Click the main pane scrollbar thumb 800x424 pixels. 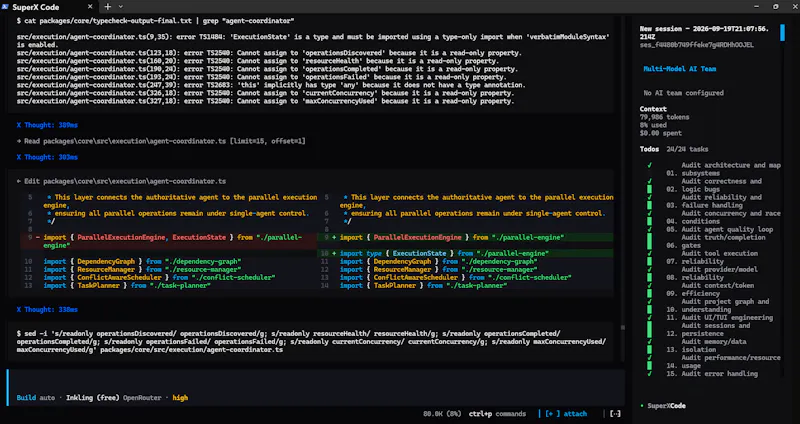pyautogui.click(x=622, y=328)
